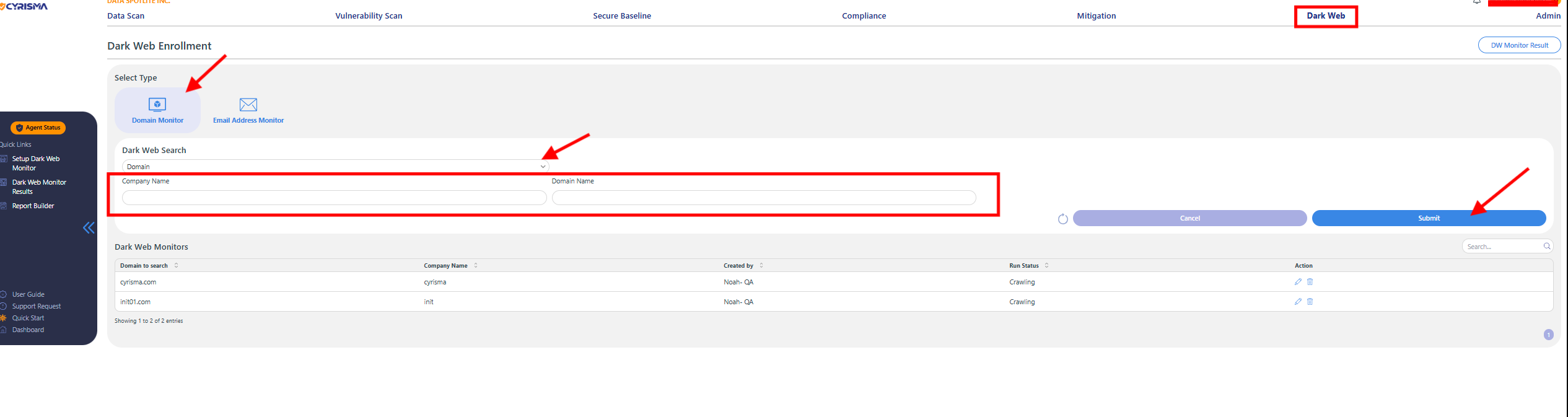Delete the init01.com monitor with trash icon
The image size is (1568, 417).
pyautogui.click(x=1310, y=302)
